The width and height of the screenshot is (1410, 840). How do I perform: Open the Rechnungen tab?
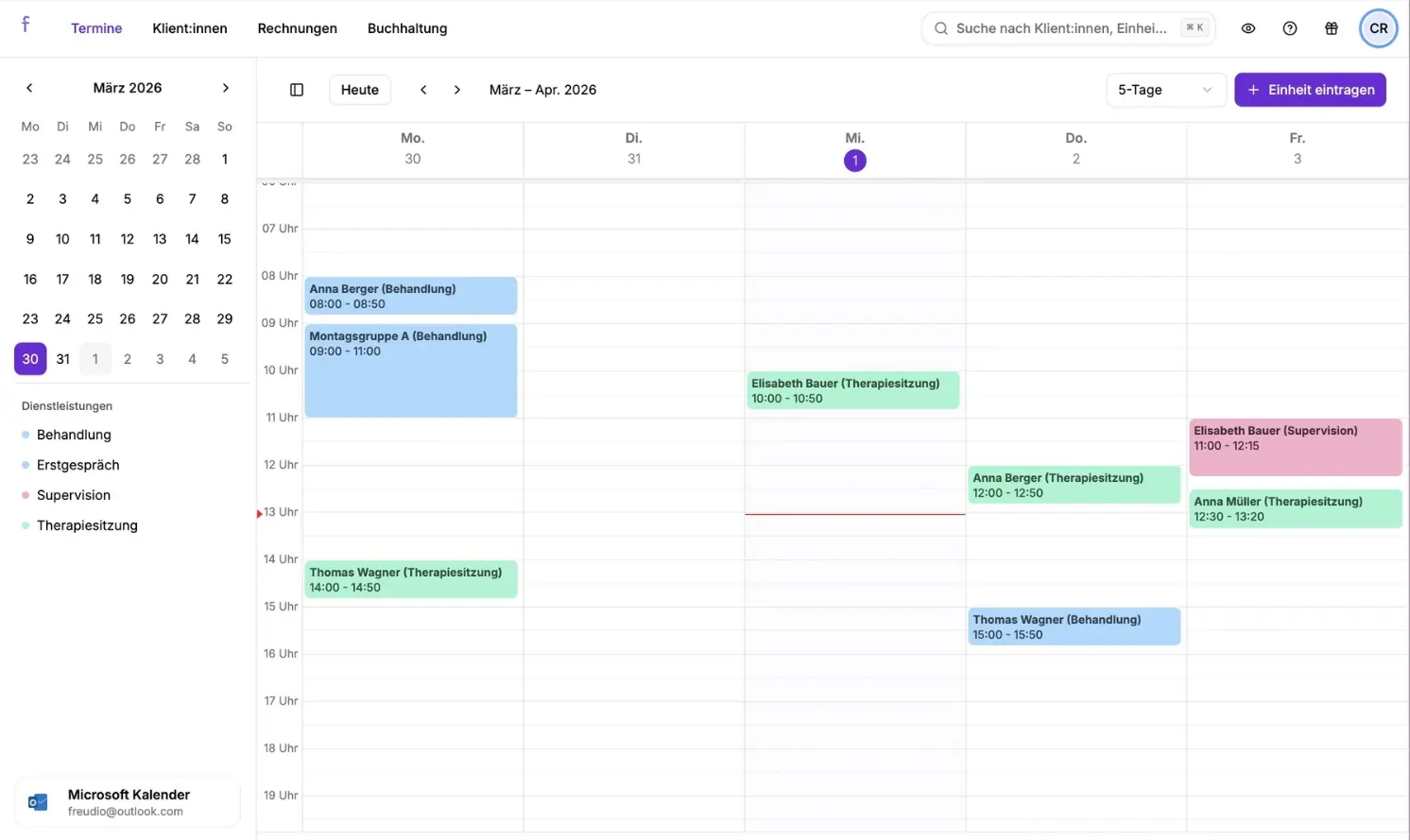(x=298, y=28)
